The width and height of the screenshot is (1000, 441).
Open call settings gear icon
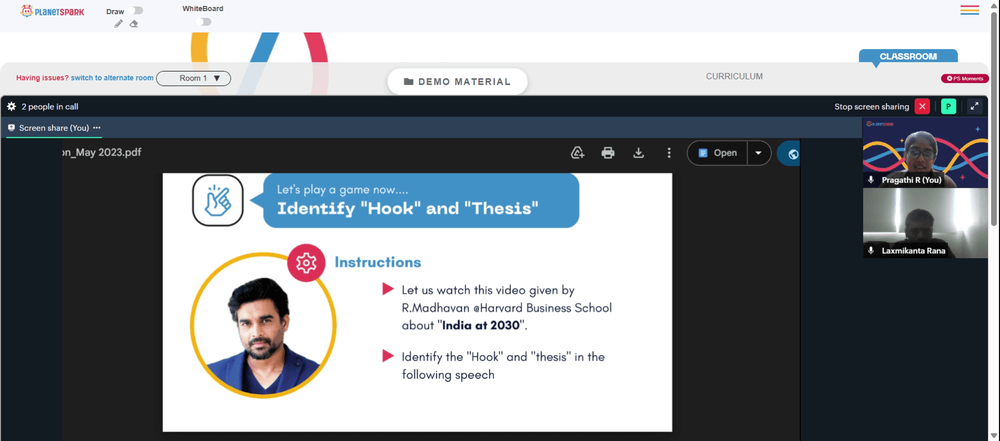(x=11, y=107)
